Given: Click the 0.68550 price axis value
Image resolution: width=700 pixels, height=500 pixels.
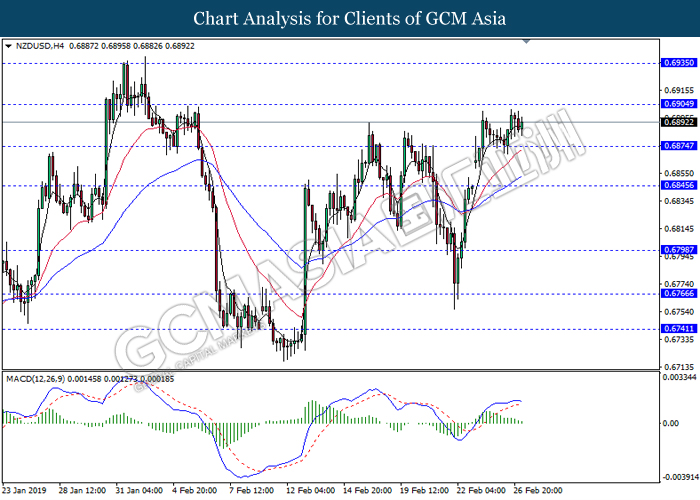Looking at the screenshot, I should point(679,173).
